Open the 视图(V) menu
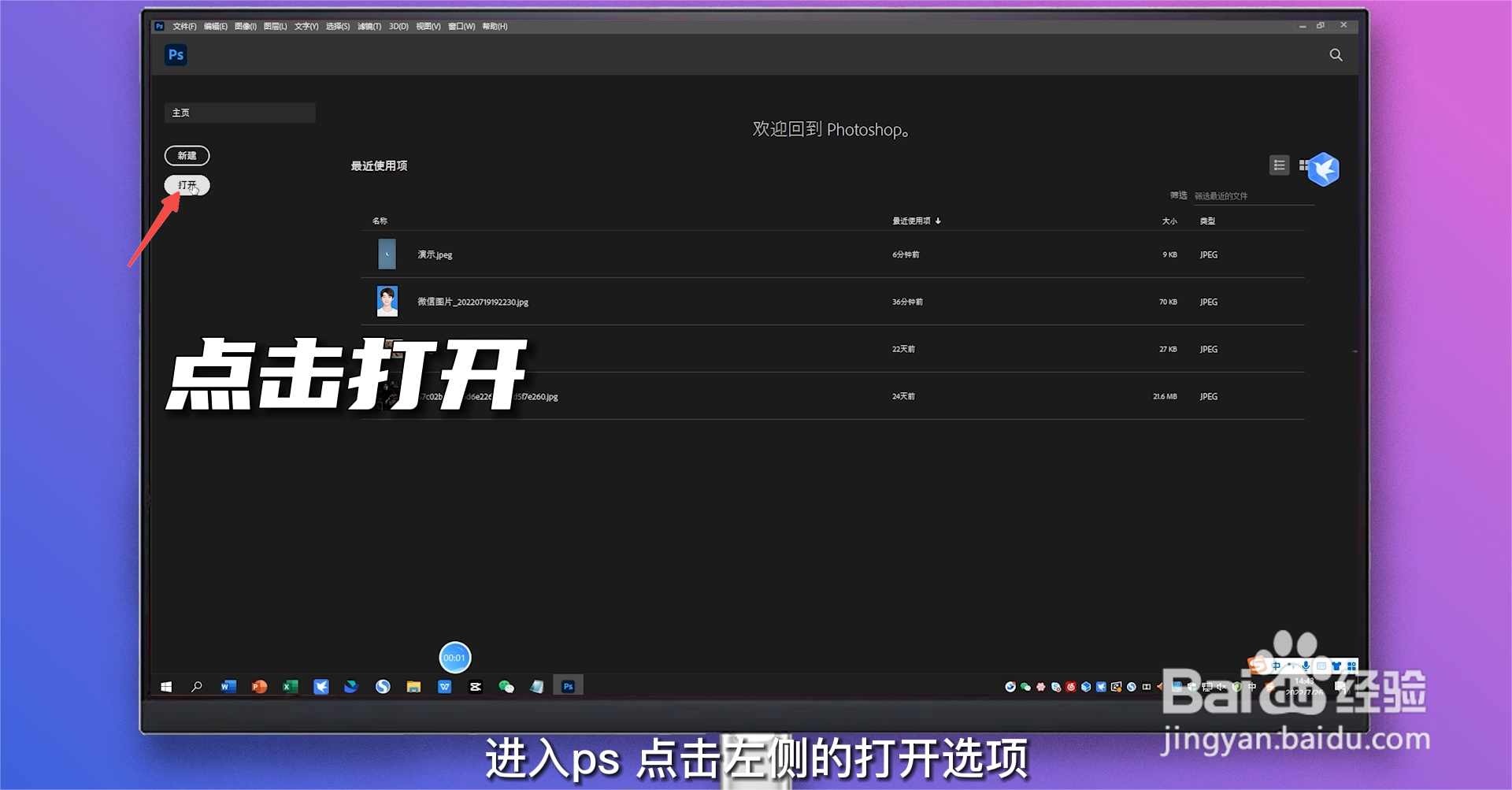1512x790 pixels. [x=428, y=26]
